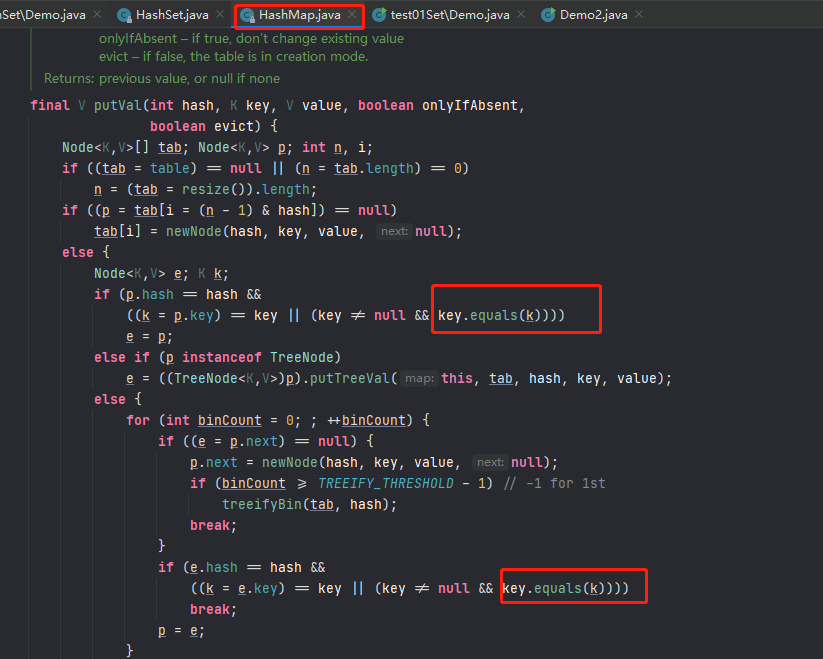This screenshot has height=659, width=823.
Task: Click the Demo2.java class icon
Action: click(548, 15)
